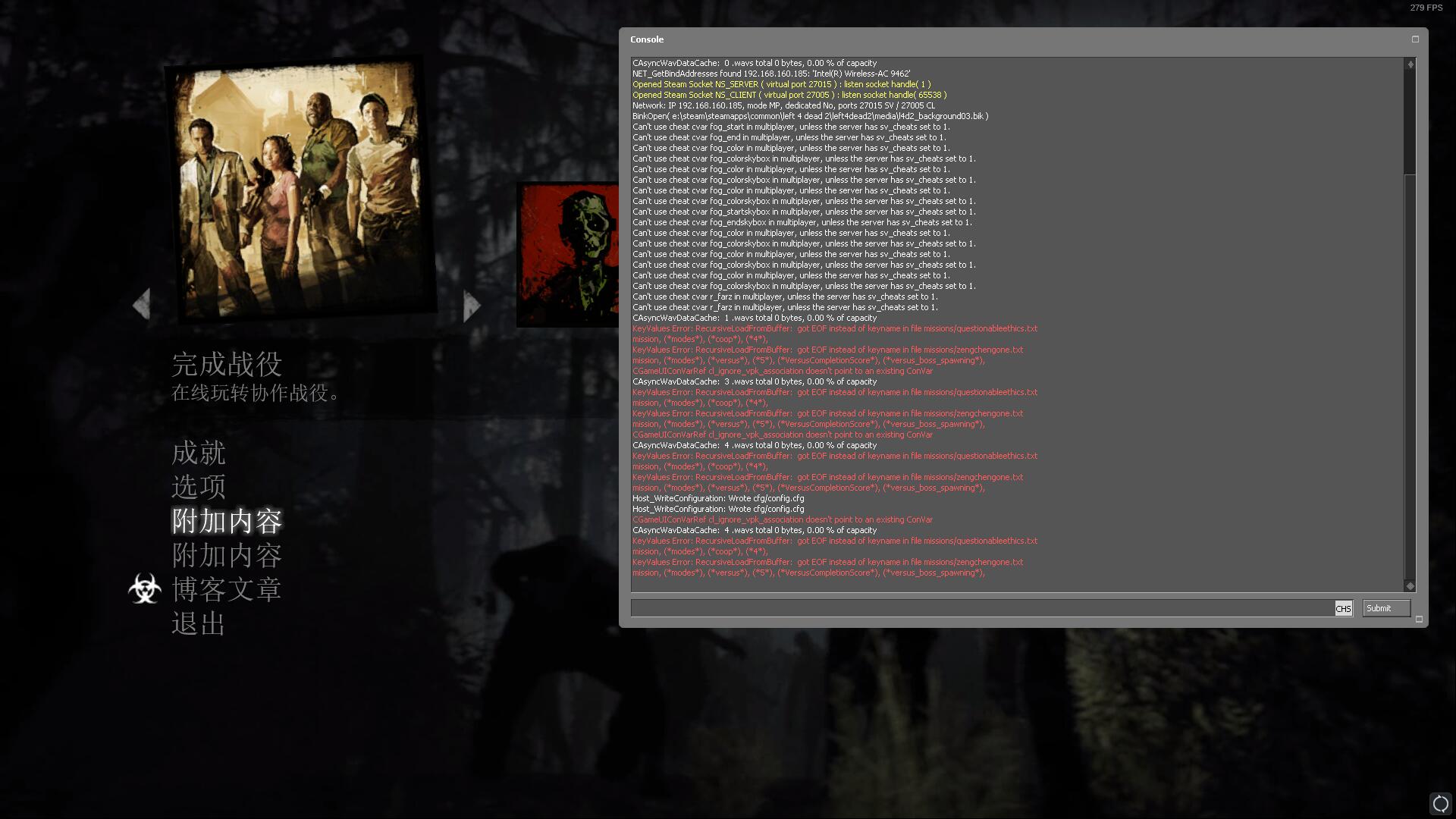Screen dimensions: 1456x819
Task: Select the second, dimmed 附加内容 entry
Action: [x=227, y=556]
